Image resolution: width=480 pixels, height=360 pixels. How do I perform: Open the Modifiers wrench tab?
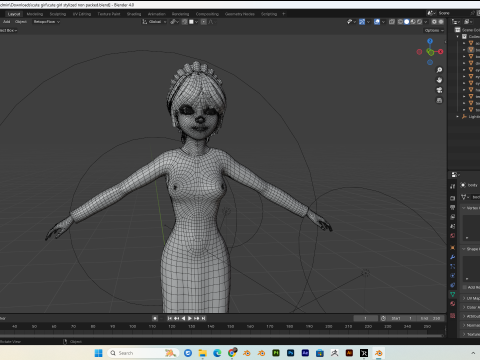point(452,257)
